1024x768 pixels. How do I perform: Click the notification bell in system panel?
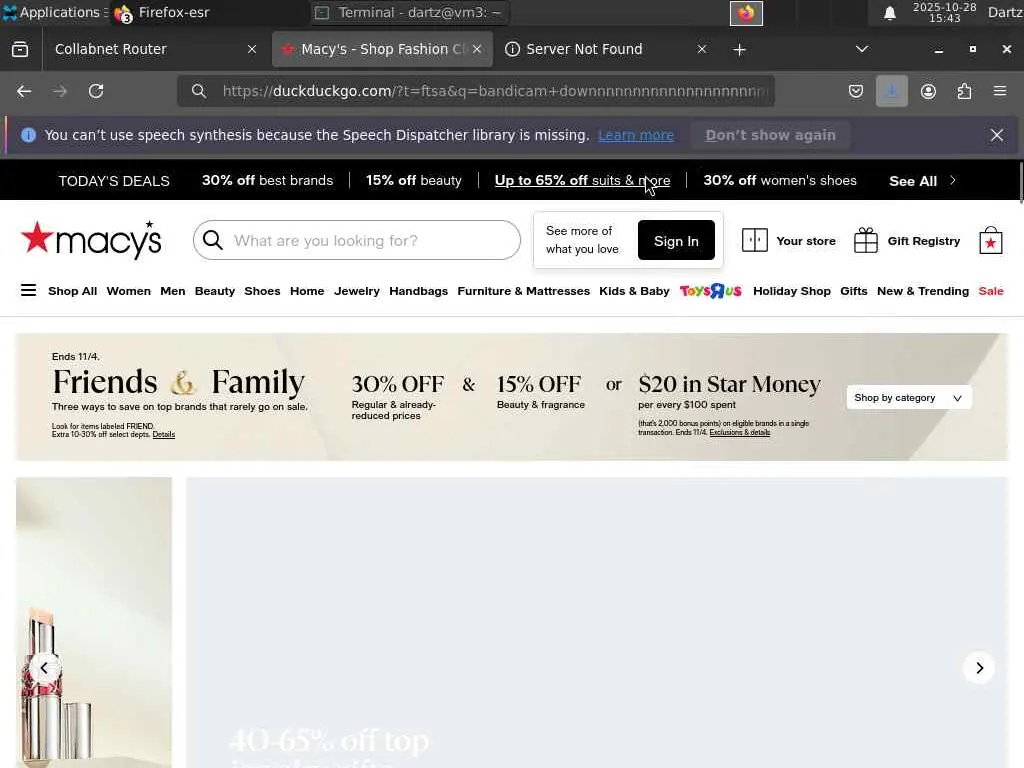(x=889, y=13)
